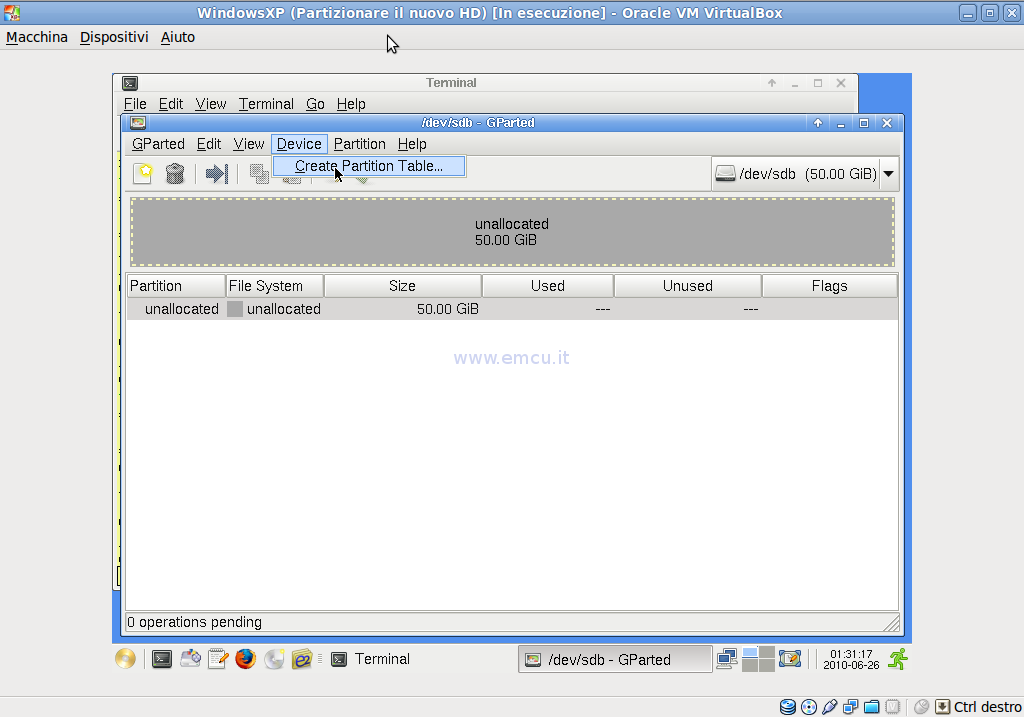Open the /dev/sdb device selector dropdown
Image resolution: width=1024 pixels, height=717 pixels.
point(805,174)
